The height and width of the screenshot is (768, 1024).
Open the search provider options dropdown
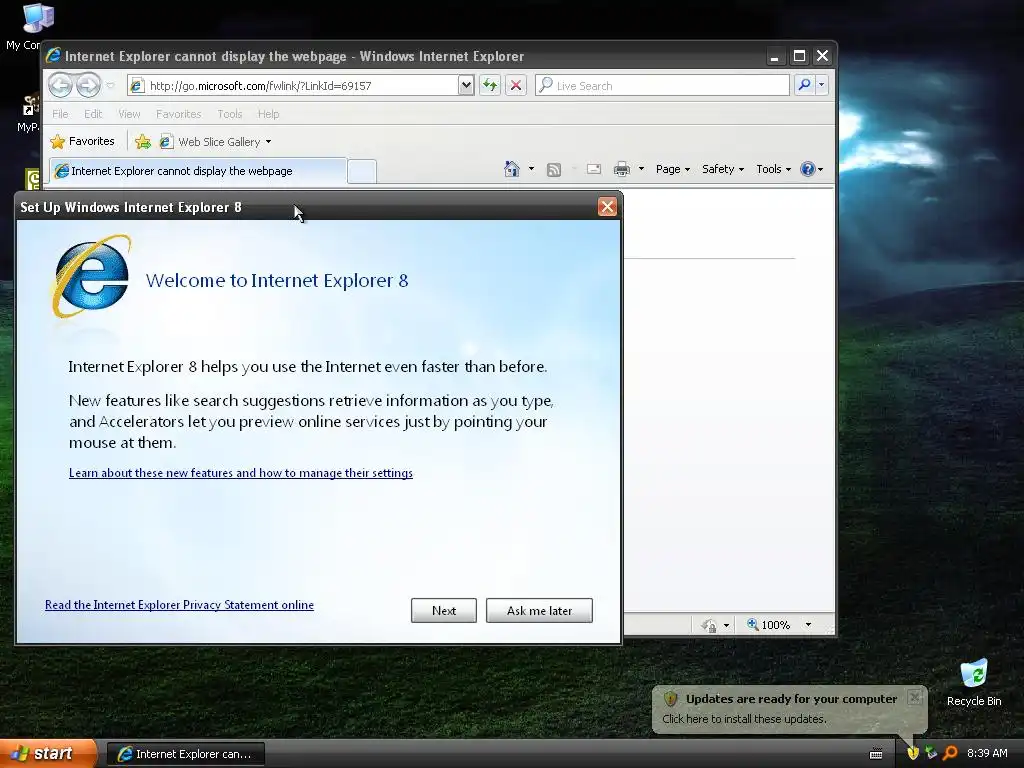pyautogui.click(x=822, y=85)
